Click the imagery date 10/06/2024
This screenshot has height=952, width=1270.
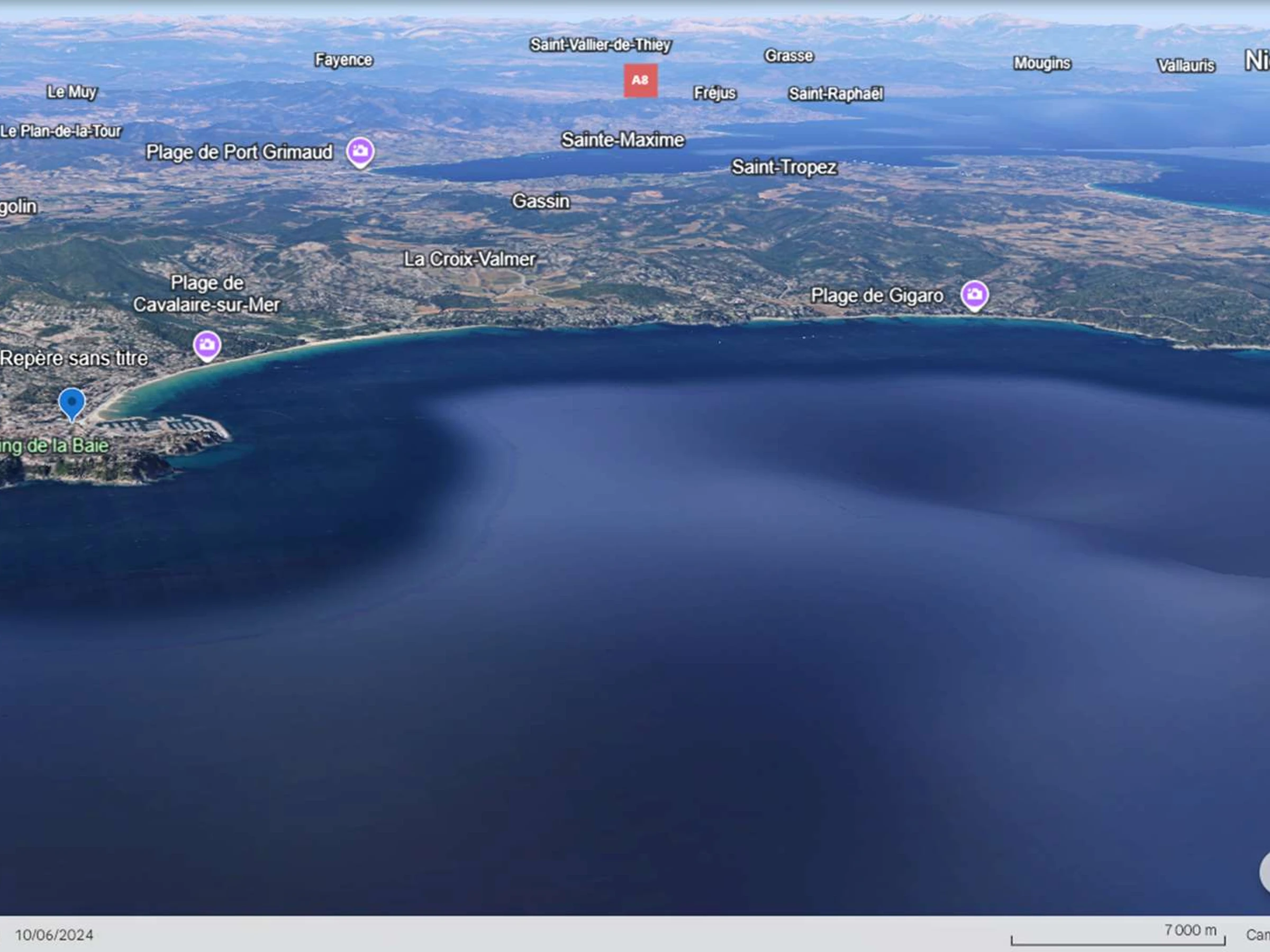pos(54,935)
